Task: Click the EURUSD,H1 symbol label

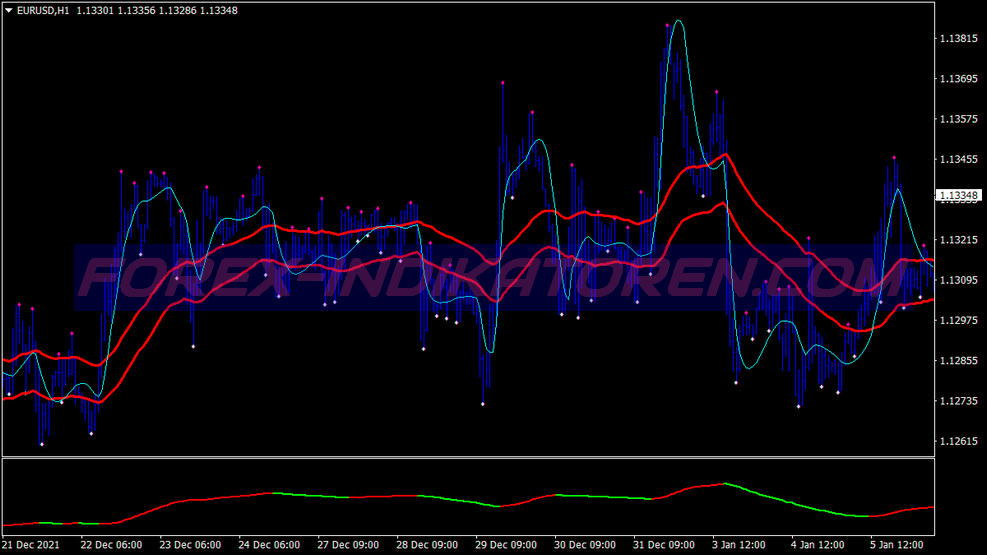Action: [x=43, y=10]
